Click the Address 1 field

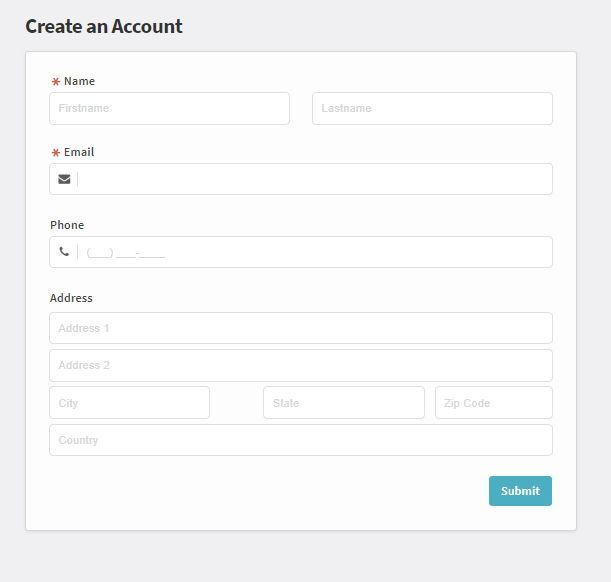[301, 328]
